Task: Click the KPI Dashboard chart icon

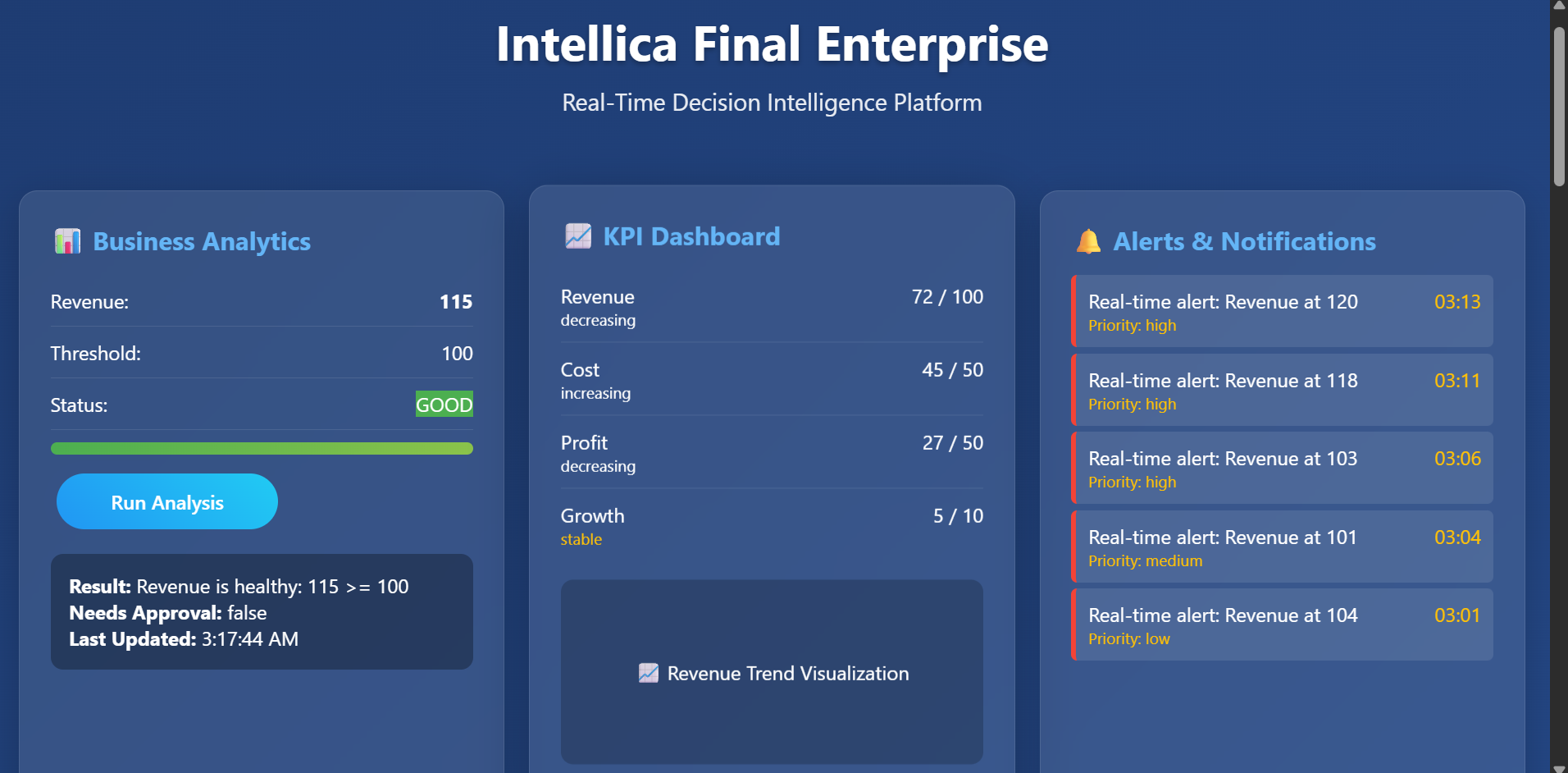Action: coord(578,236)
